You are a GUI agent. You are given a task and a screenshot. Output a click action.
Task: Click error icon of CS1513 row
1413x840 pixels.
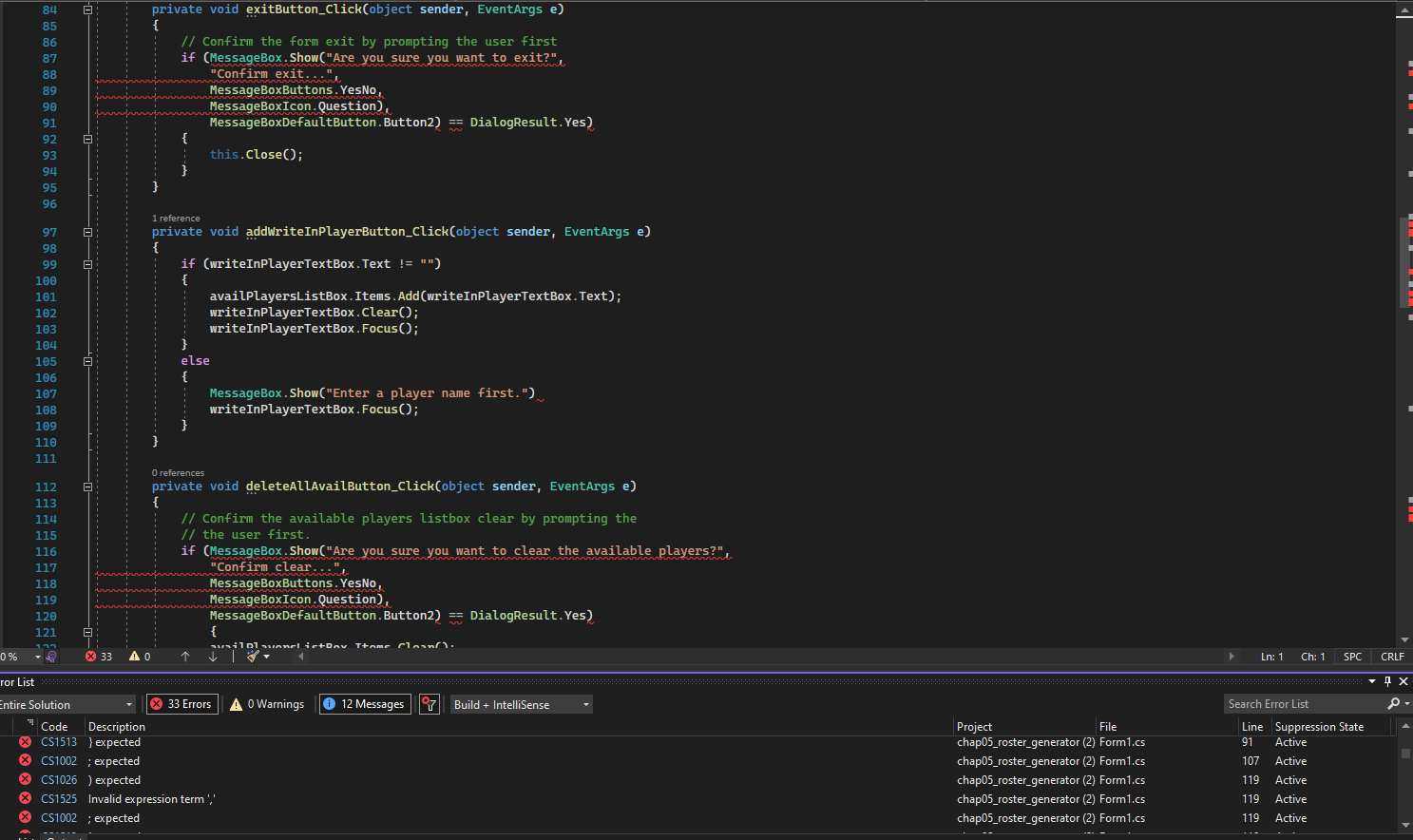(x=25, y=742)
